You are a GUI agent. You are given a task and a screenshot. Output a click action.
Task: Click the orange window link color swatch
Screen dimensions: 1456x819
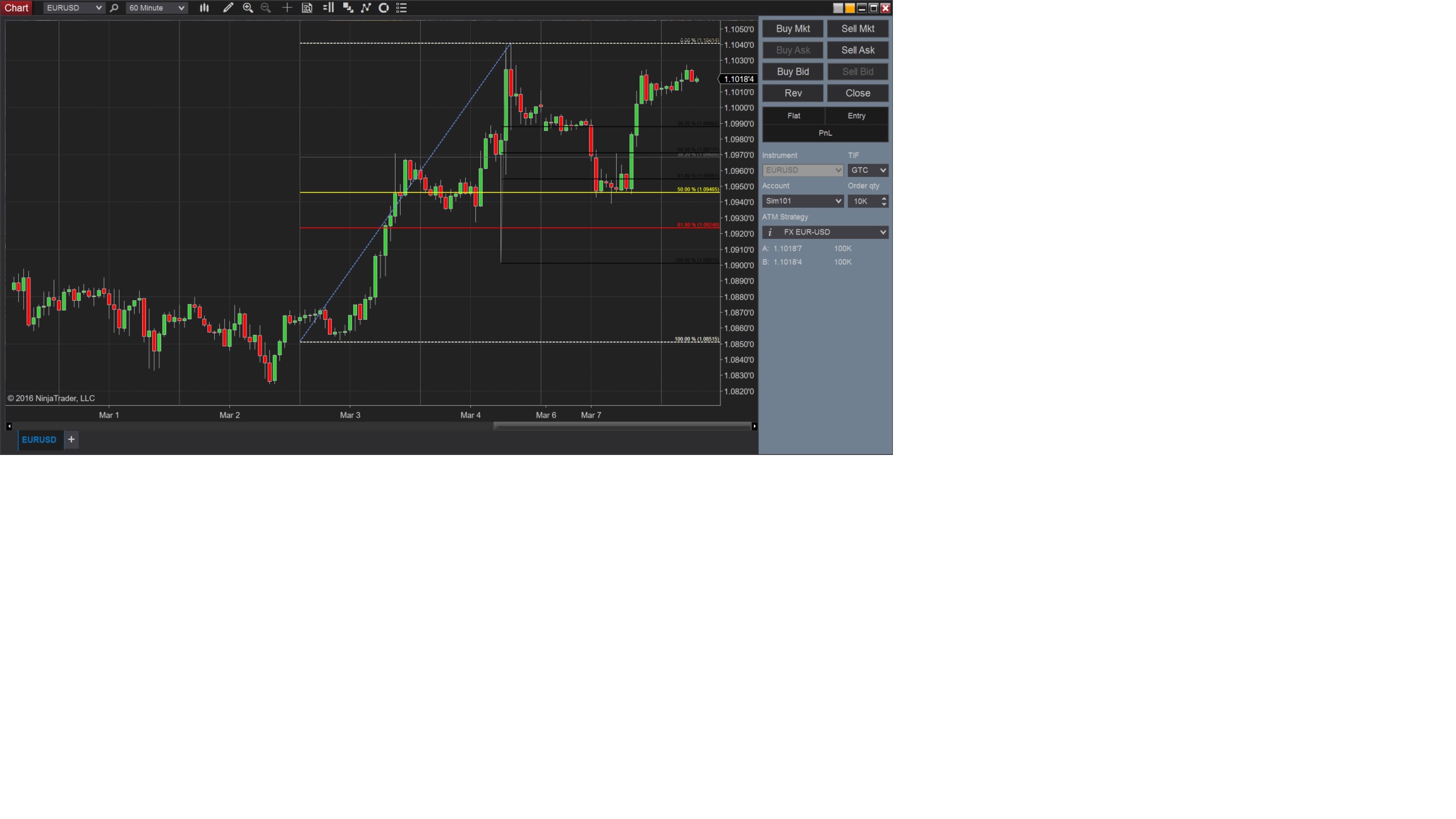[x=850, y=8]
